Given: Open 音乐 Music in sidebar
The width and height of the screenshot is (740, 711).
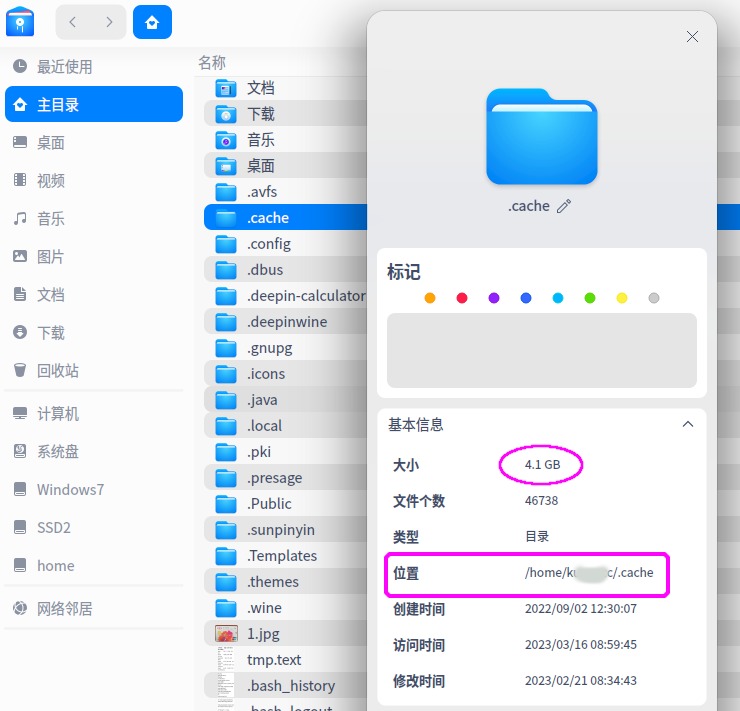Looking at the screenshot, I should (94, 218).
